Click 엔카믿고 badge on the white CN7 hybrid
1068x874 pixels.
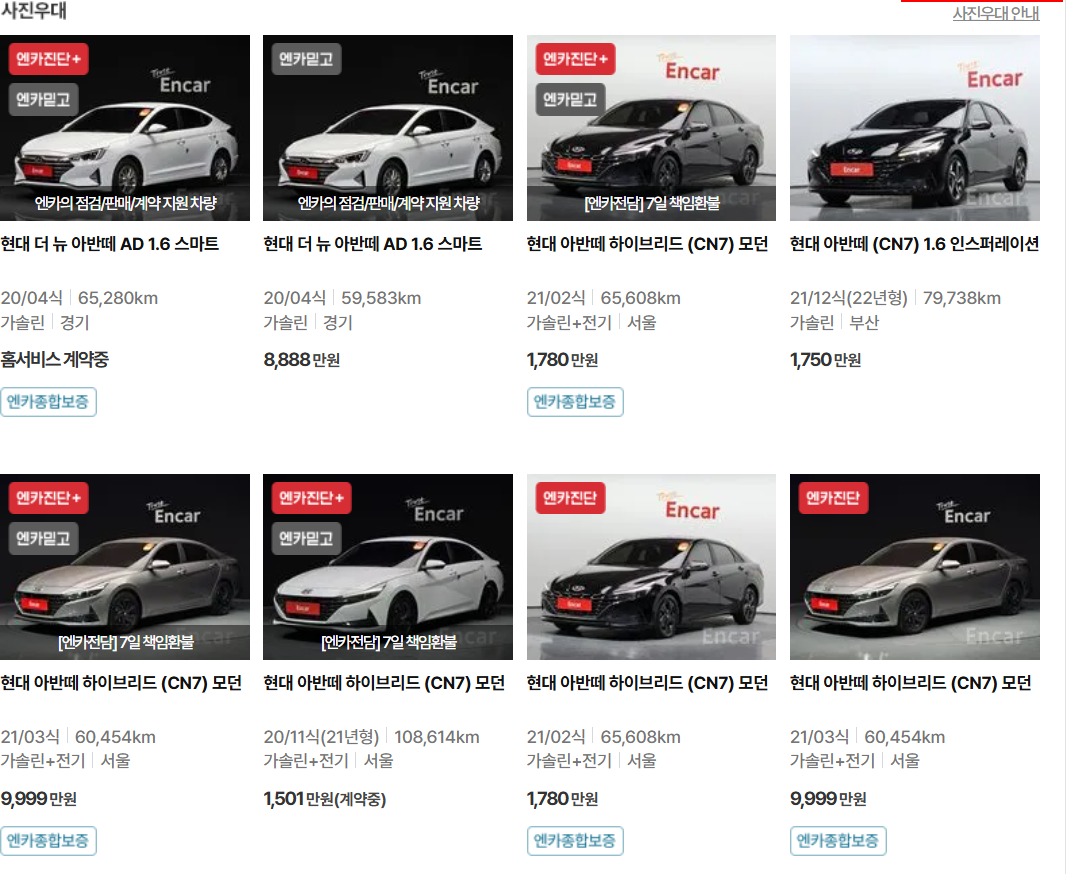click(307, 539)
